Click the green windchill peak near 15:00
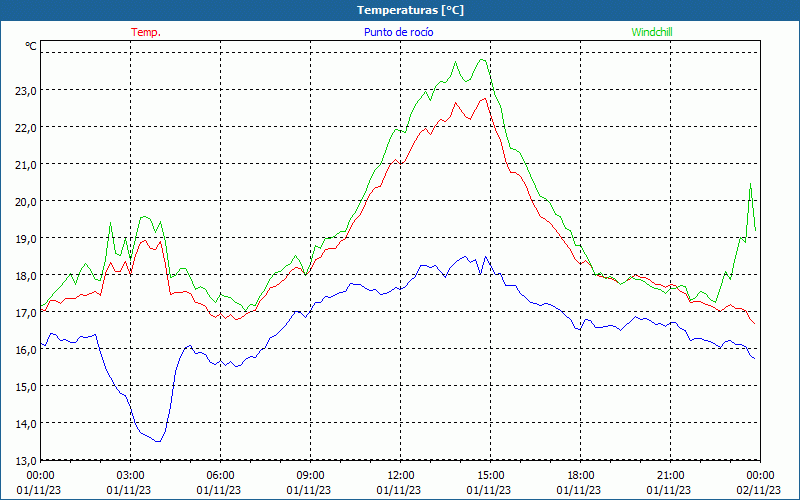The width and height of the screenshot is (800, 500). point(482,60)
